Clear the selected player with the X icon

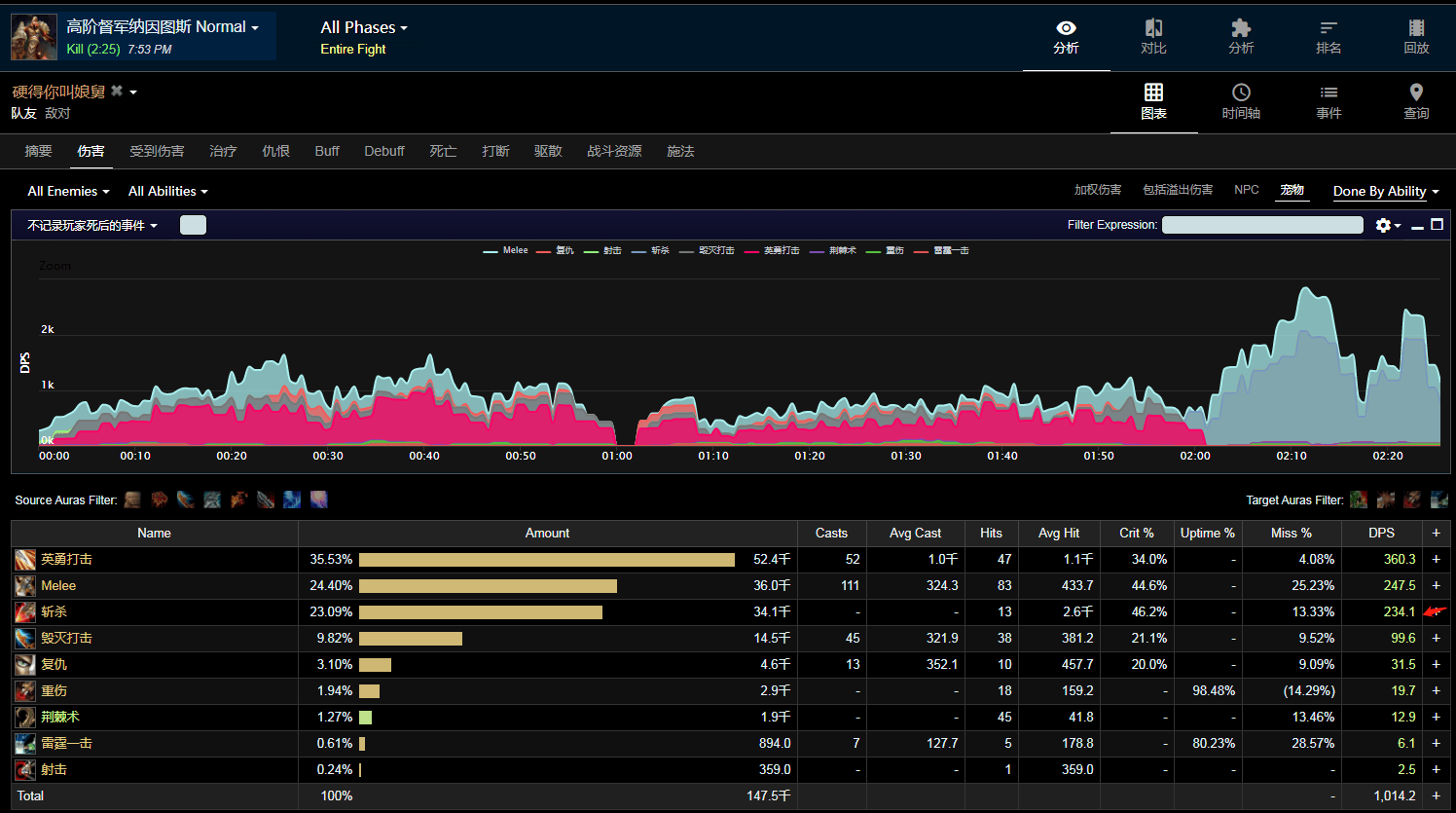(x=117, y=91)
